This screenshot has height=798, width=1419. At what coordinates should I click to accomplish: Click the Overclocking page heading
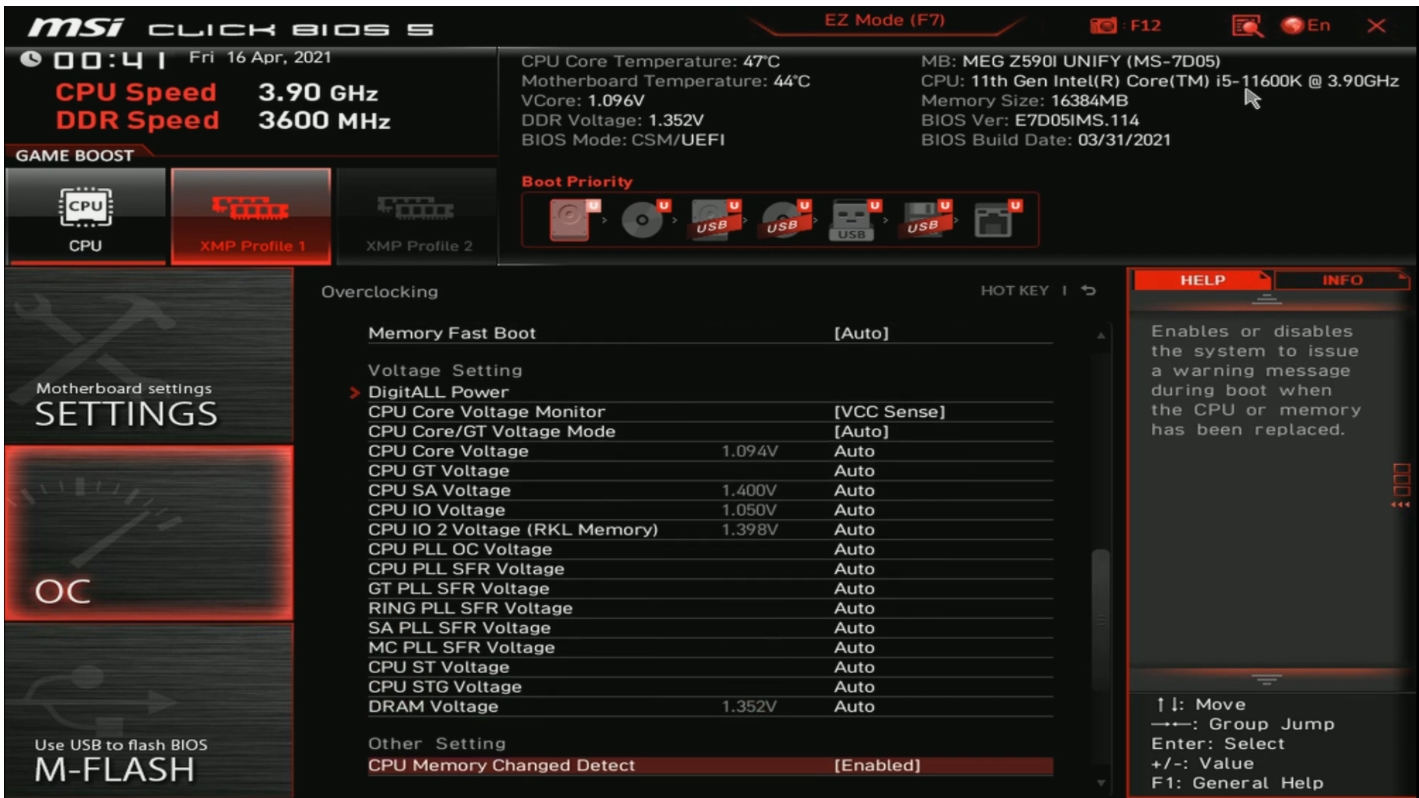[x=379, y=292]
